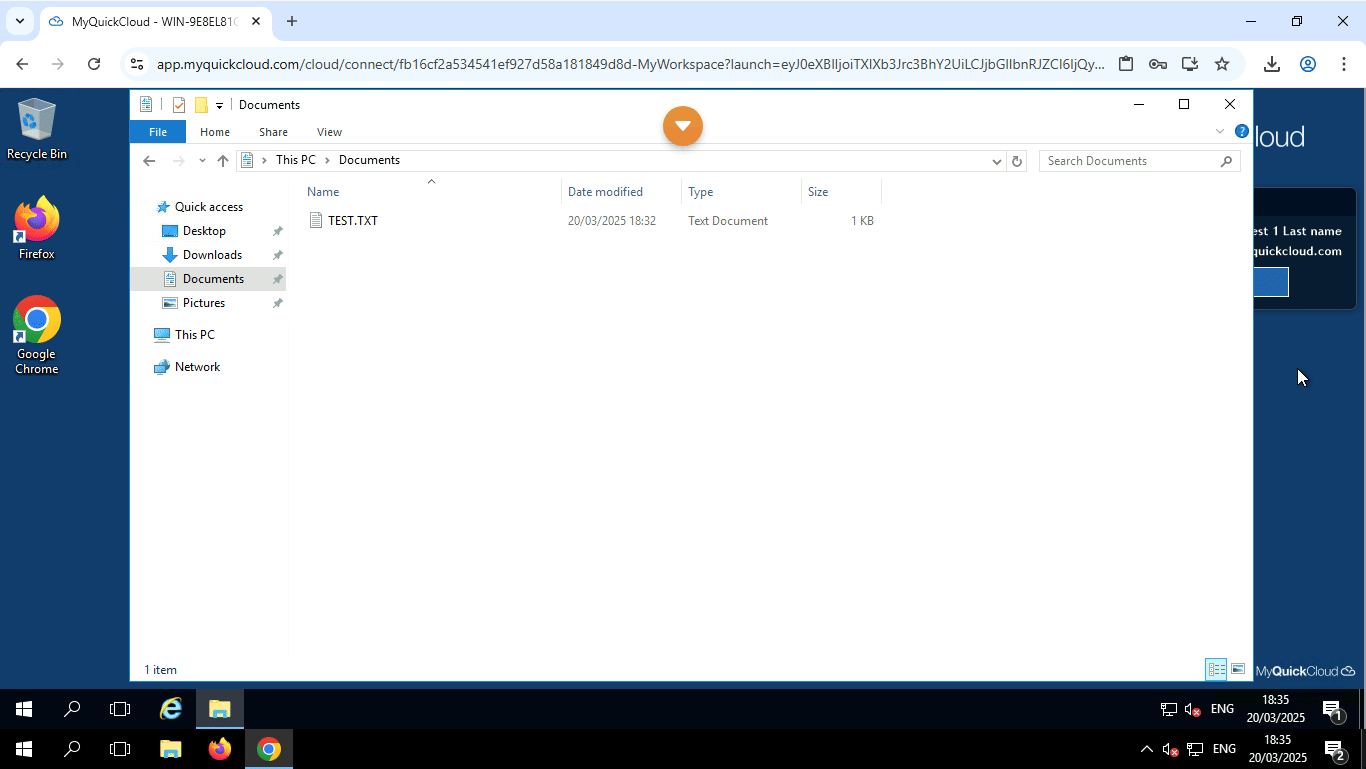Select This PC in the navigation pane

click(x=194, y=335)
